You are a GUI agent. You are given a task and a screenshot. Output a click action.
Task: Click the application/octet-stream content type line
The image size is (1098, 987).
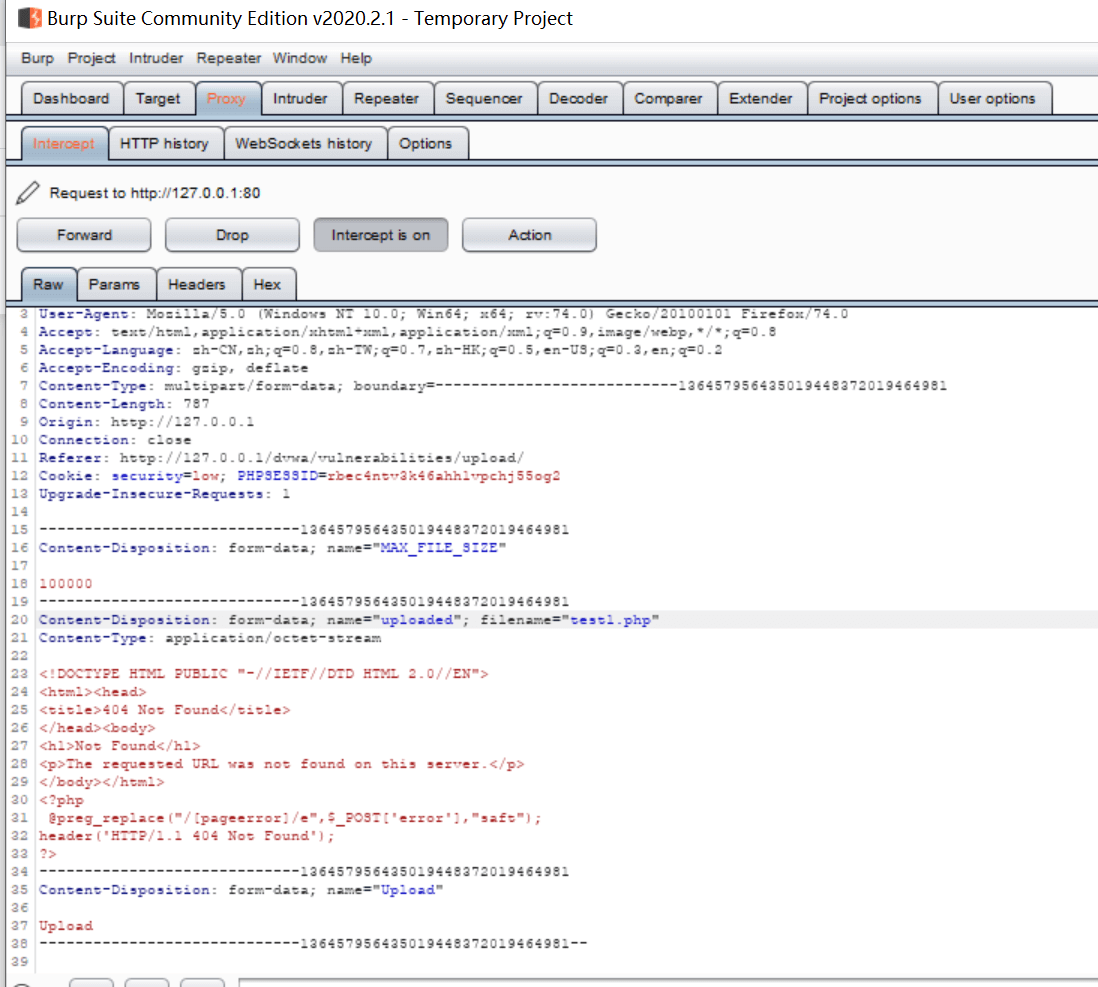(x=210, y=638)
